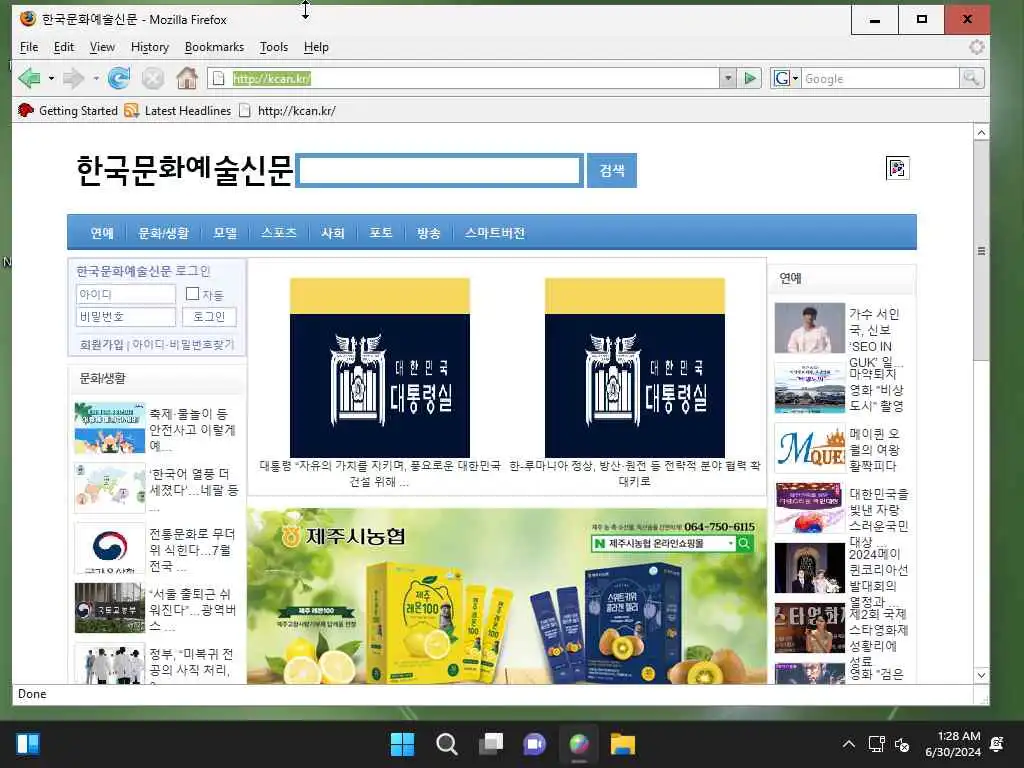The height and width of the screenshot is (768, 1024).
Task: Show hidden tray icons chevron
Action: coord(848,744)
